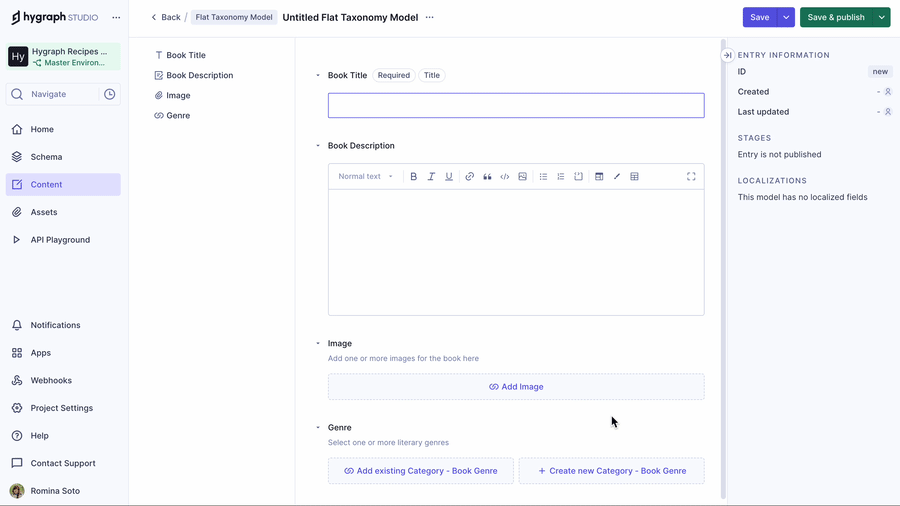This screenshot has width=900, height=506.
Task: Open Save options dropdown arrow
Action: pyautogui.click(x=786, y=17)
